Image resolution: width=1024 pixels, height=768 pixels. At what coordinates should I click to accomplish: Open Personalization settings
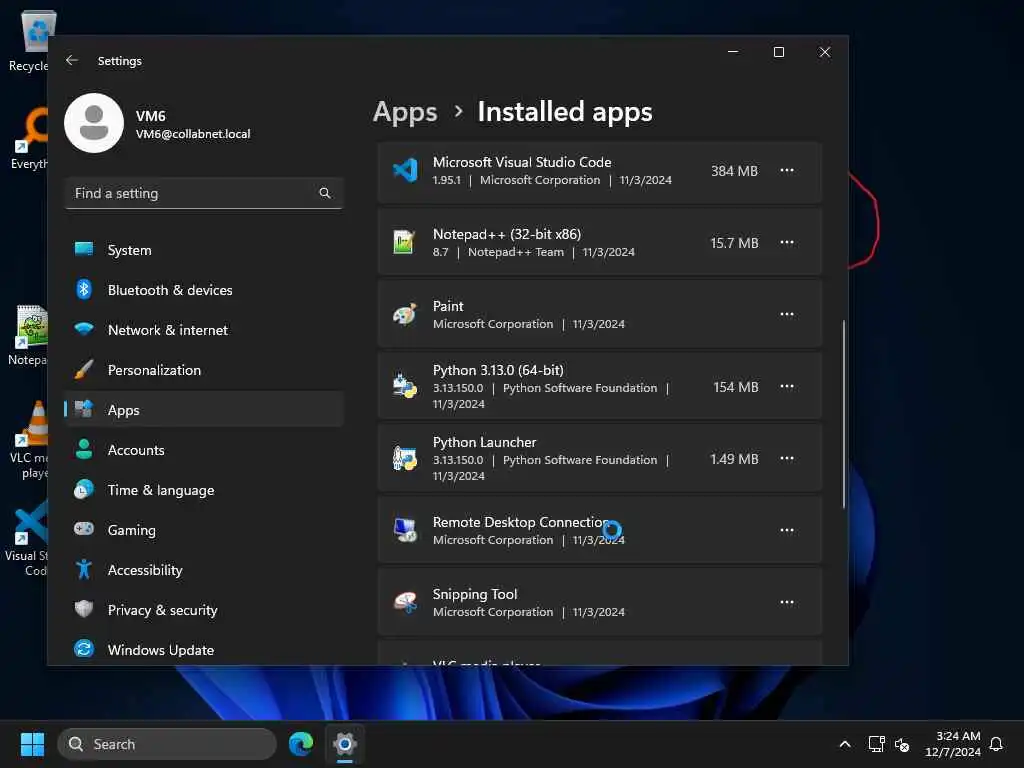point(204,370)
